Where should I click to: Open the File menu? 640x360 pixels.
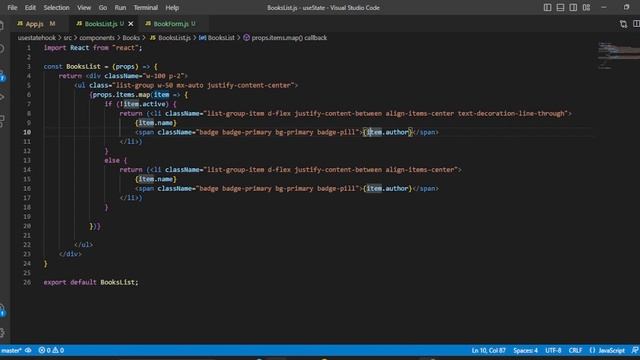tap(12, 8)
